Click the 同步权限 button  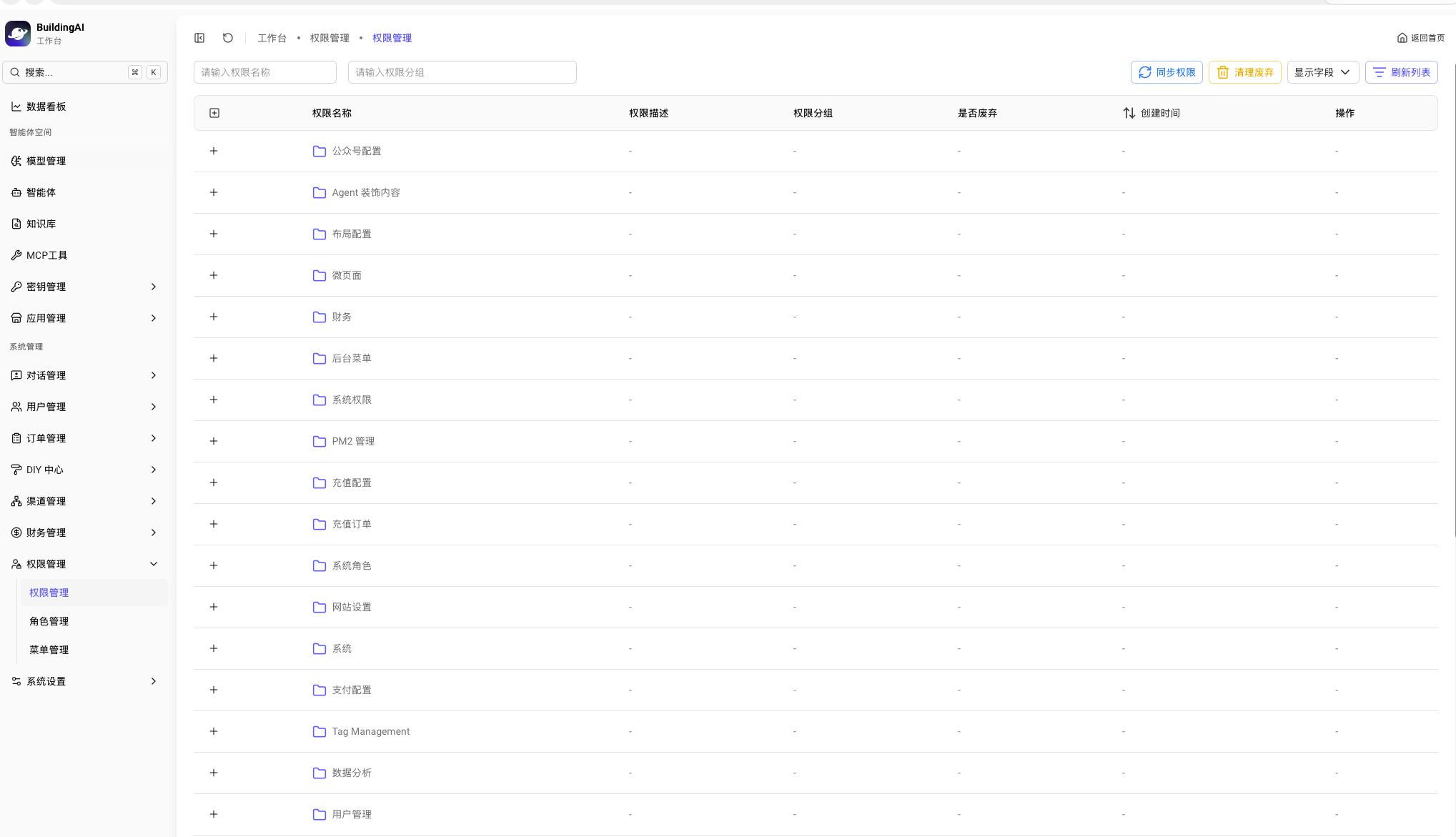(x=1167, y=72)
